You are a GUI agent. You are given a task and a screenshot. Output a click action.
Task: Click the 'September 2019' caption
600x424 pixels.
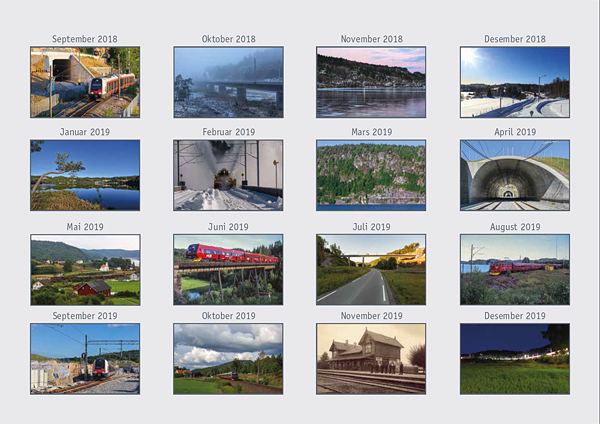click(85, 316)
